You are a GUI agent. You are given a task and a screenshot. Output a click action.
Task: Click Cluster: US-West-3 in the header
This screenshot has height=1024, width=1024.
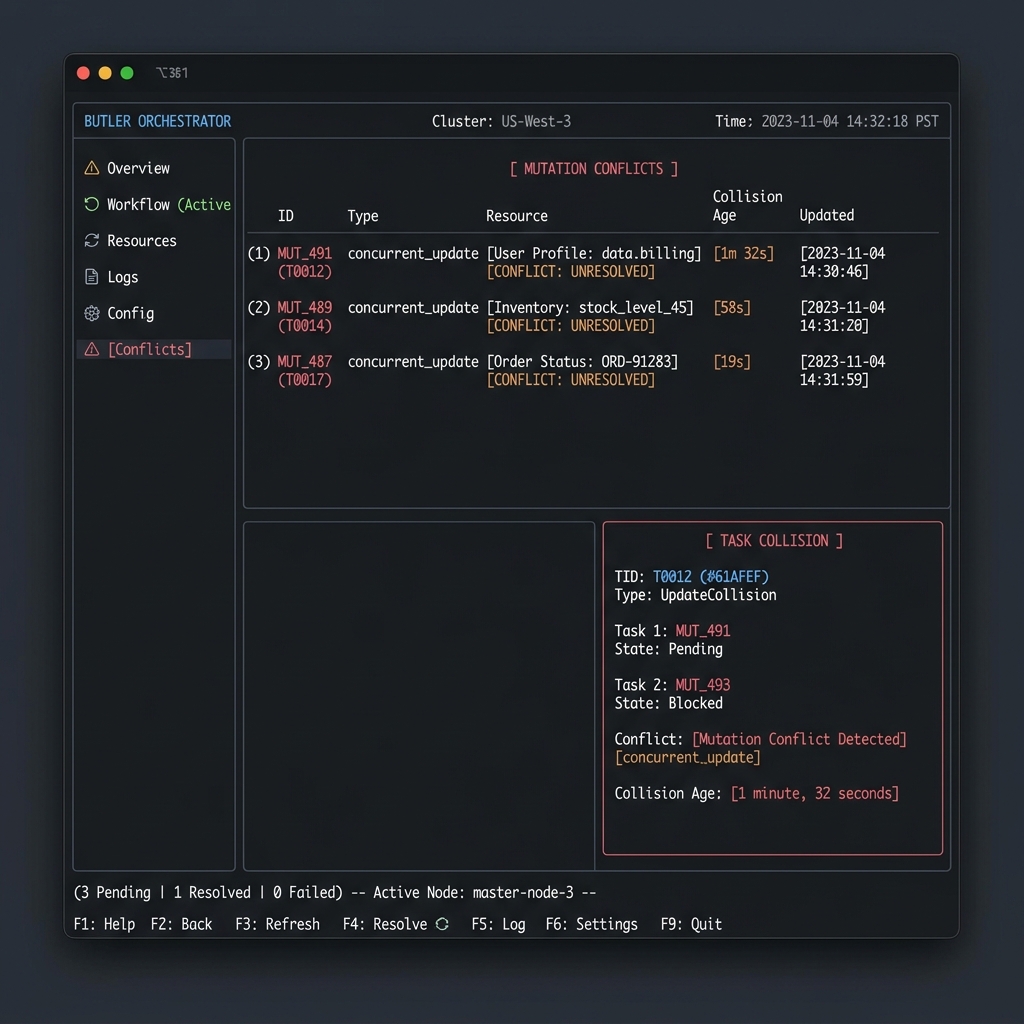502,121
